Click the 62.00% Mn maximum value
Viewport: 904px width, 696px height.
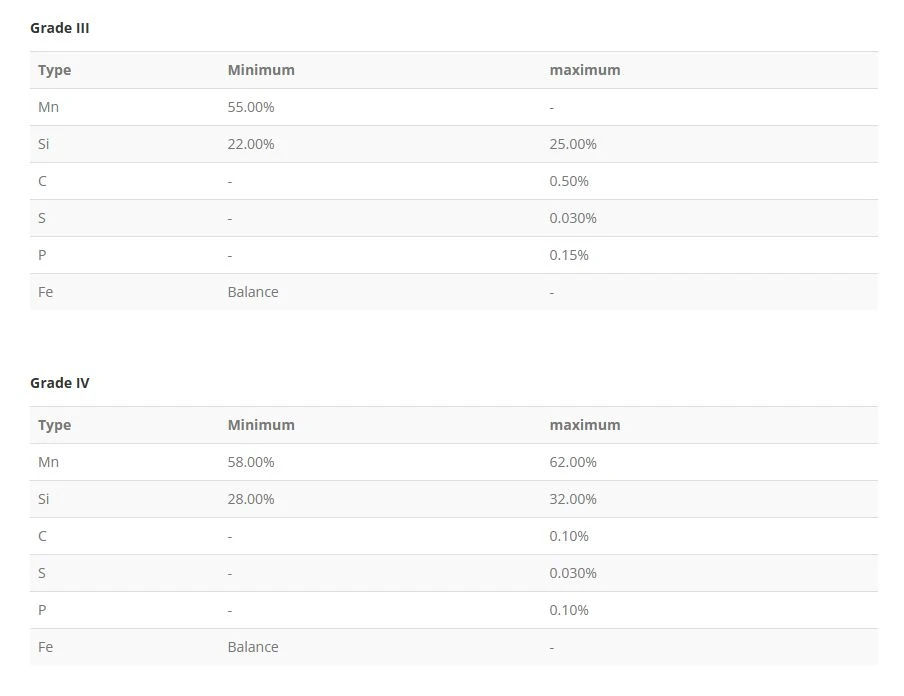pos(573,462)
